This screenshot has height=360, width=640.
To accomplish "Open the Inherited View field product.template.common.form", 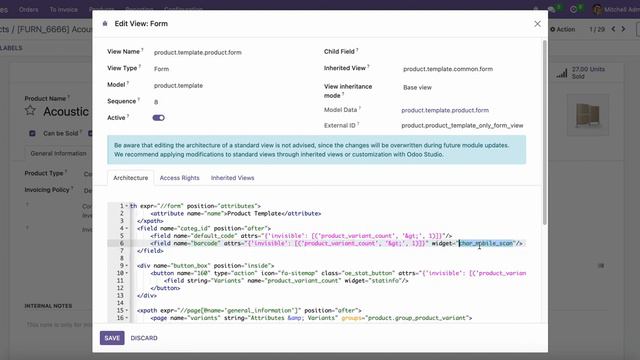I will click(x=448, y=69).
